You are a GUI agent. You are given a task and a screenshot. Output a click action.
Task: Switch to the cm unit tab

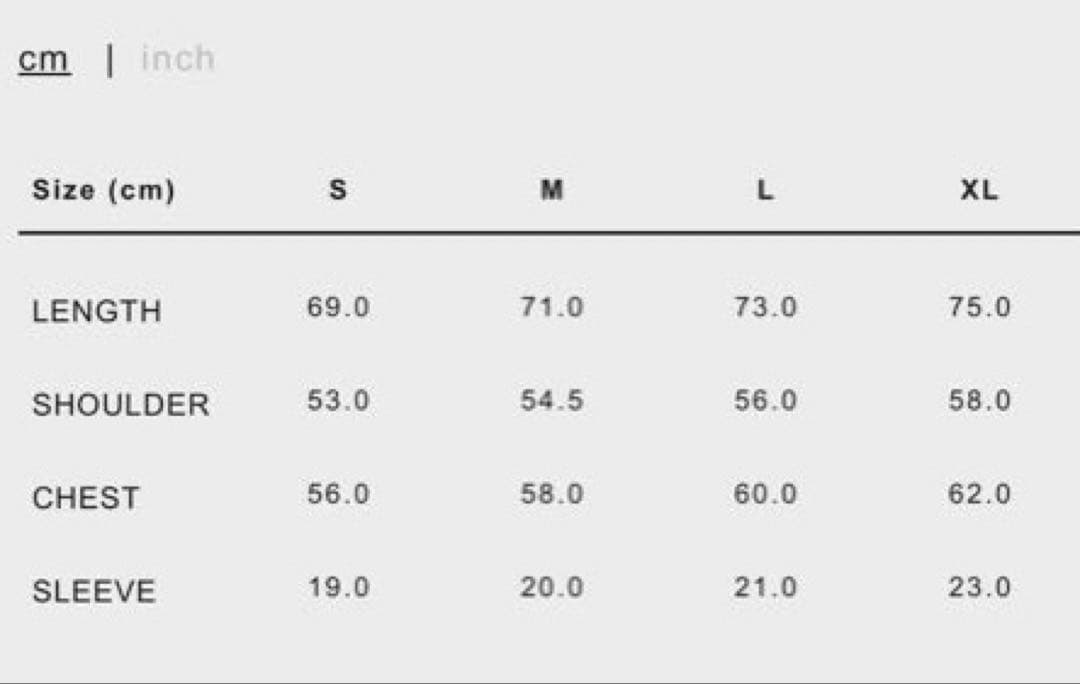coord(44,60)
